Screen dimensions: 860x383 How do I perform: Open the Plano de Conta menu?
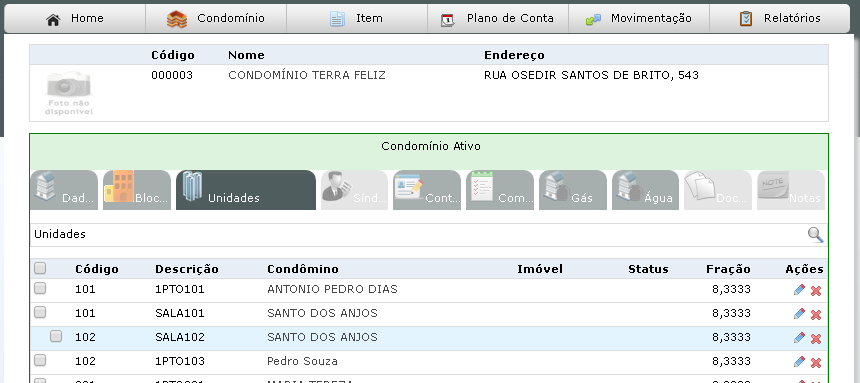pos(497,19)
